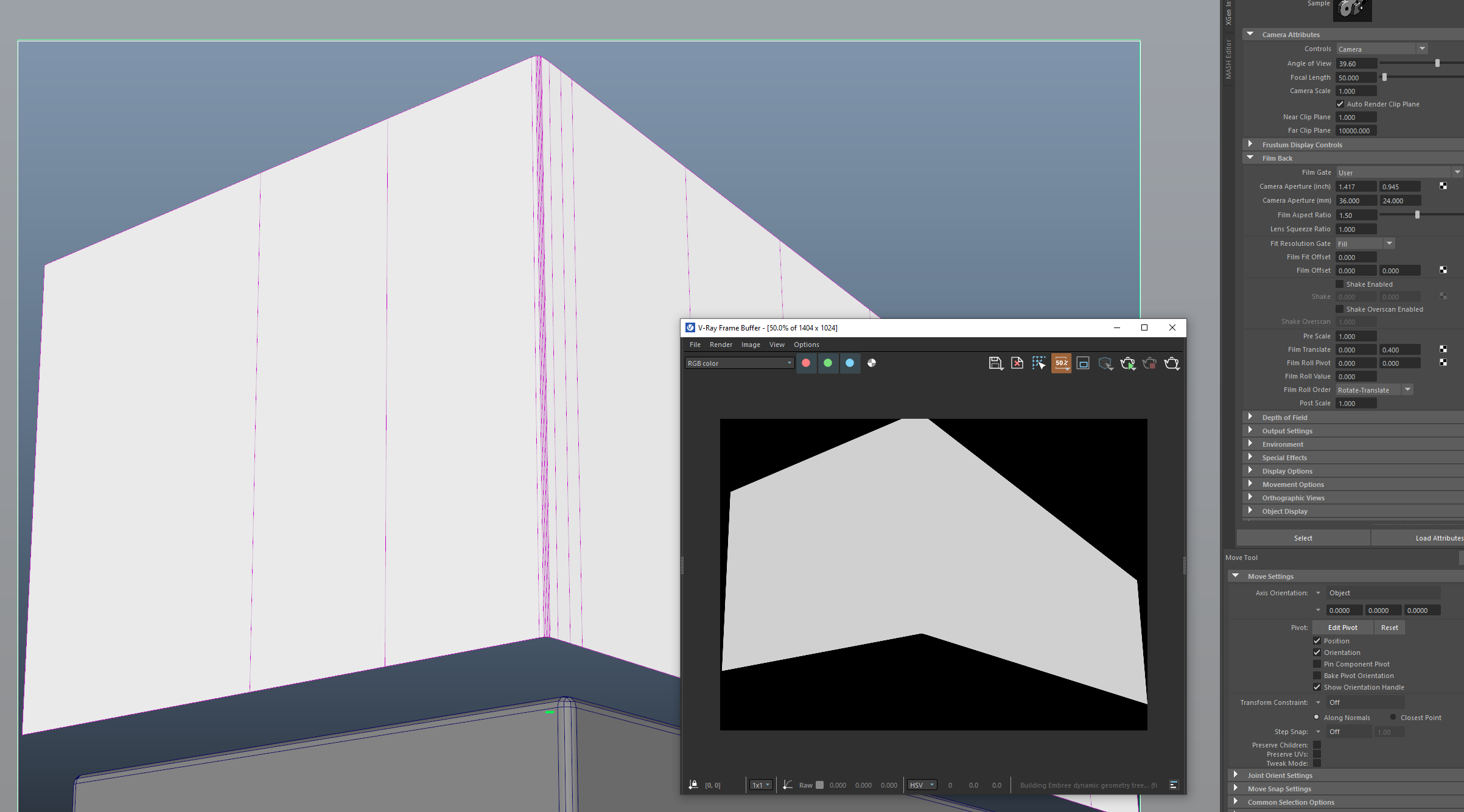Enable Pin Component Pivot
1464x812 pixels.
coord(1317,664)
